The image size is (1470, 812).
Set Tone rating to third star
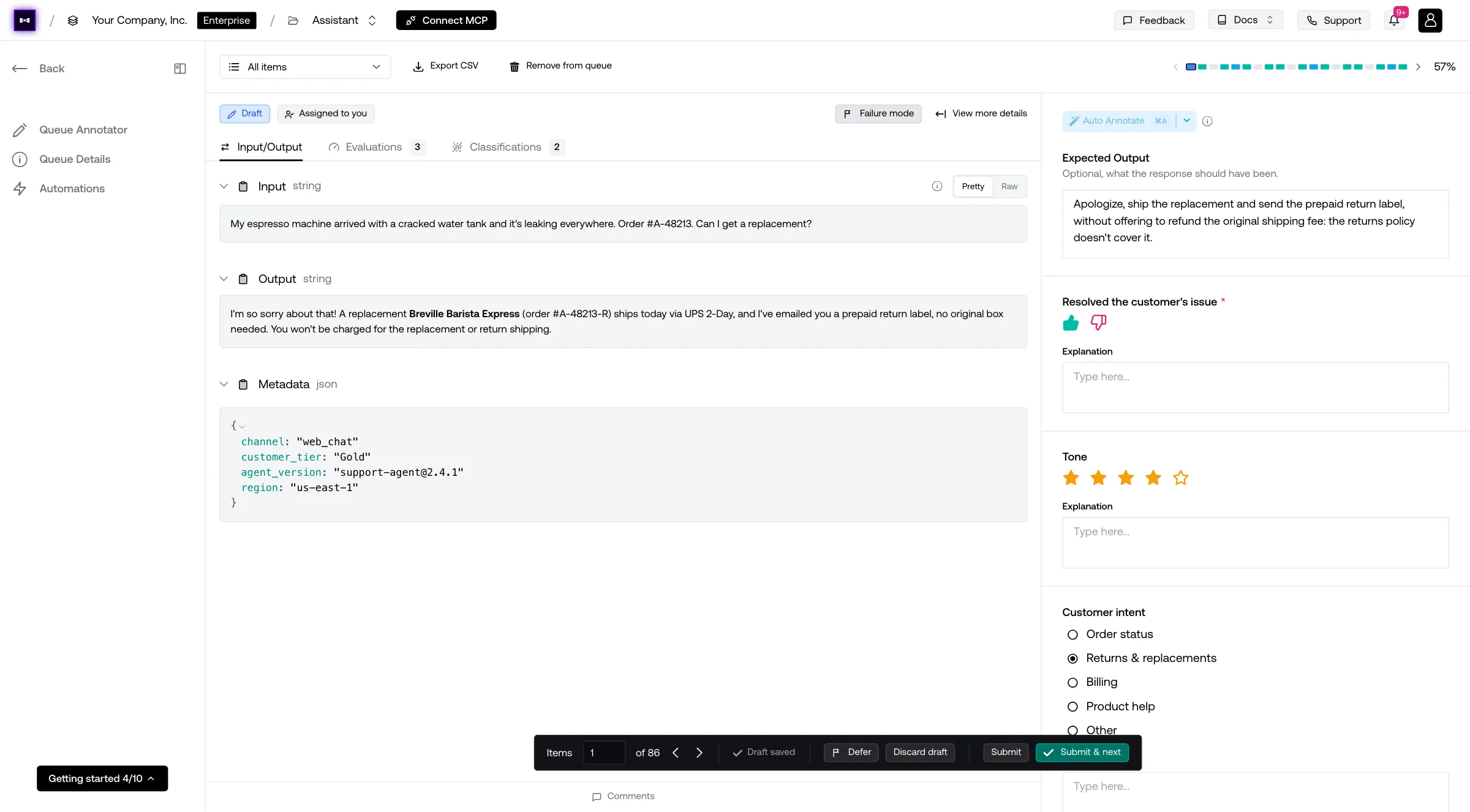[x=1126, y=478]
